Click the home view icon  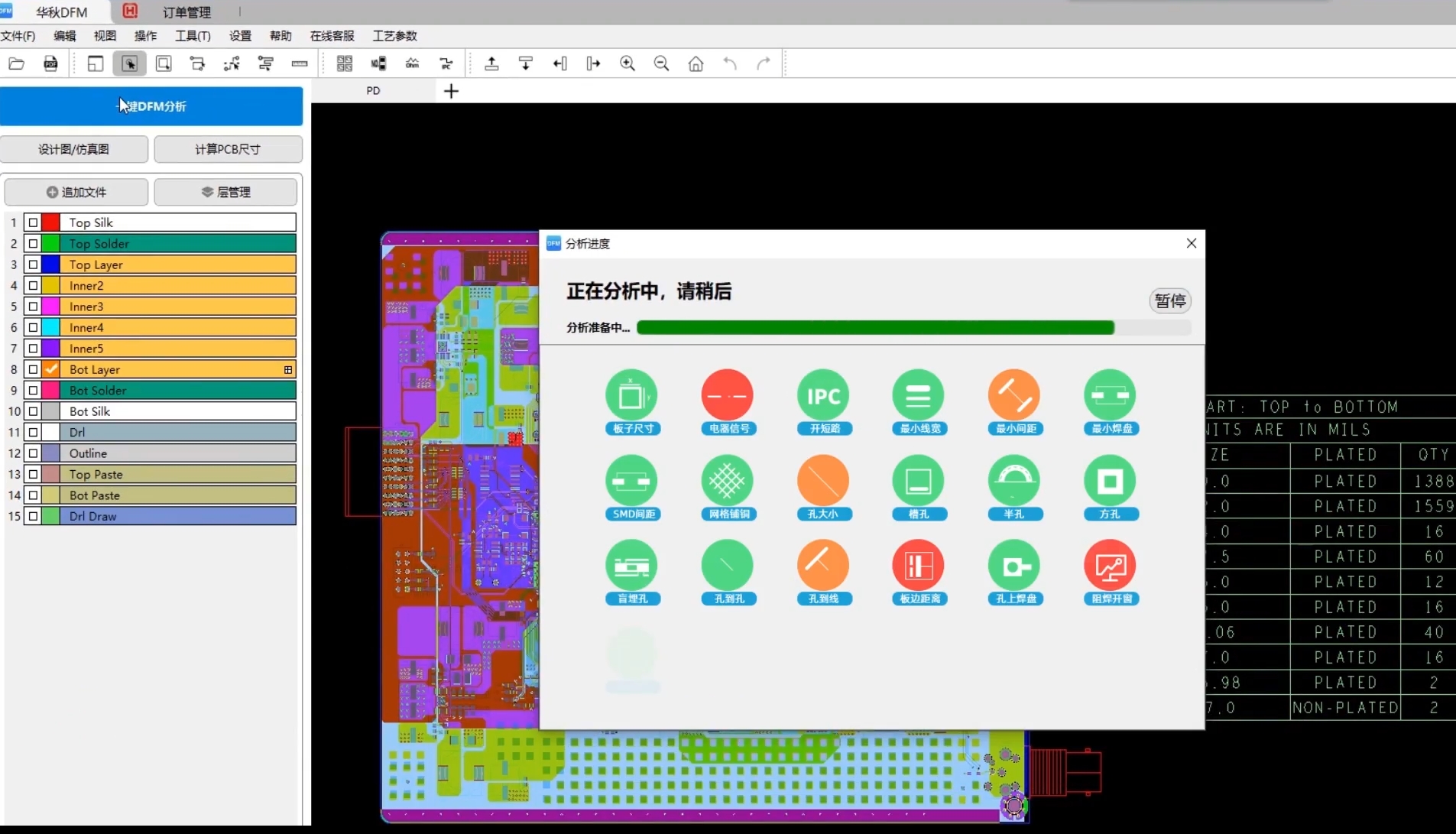[x=696, y=63]
